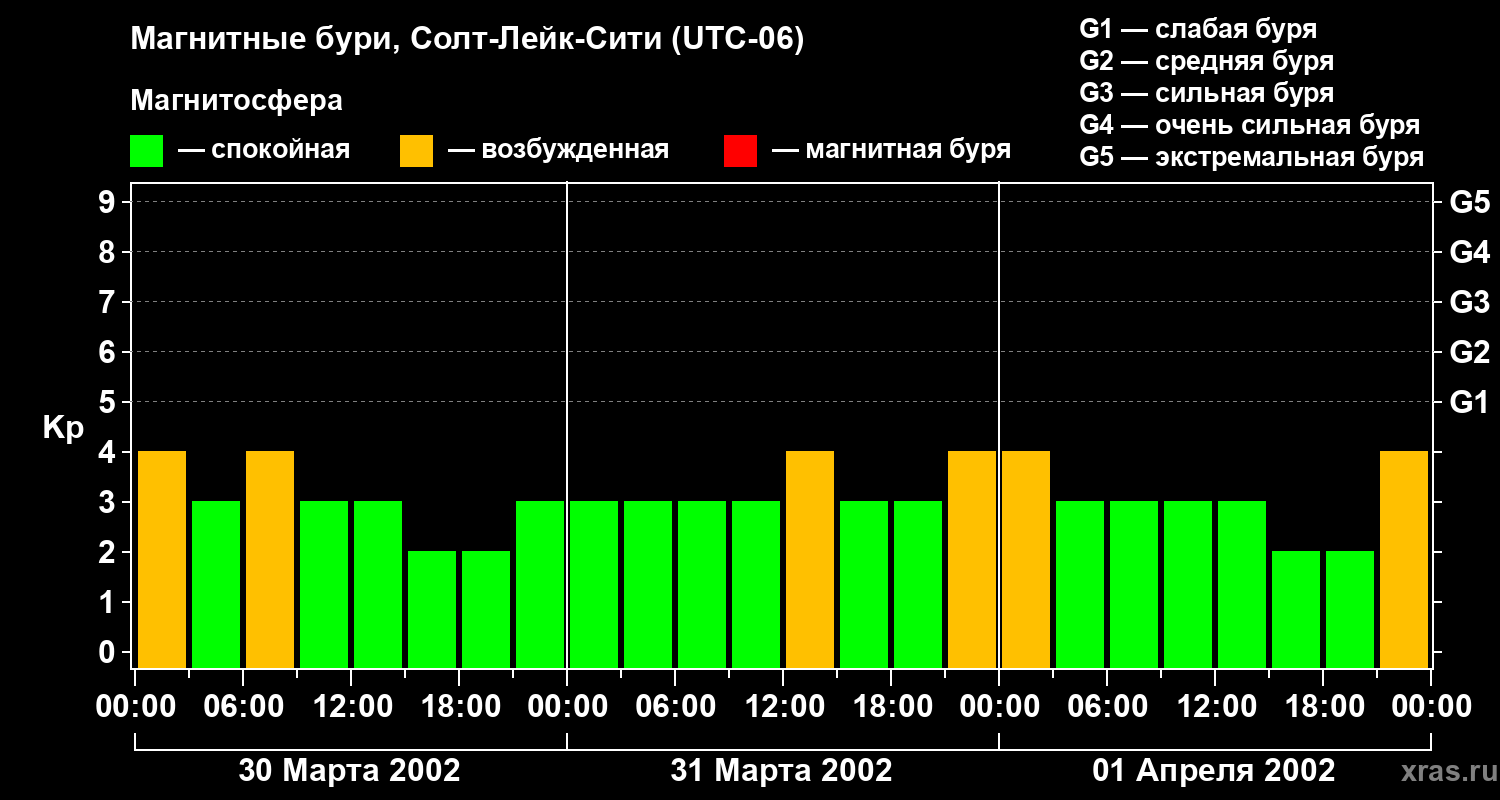Click the '5' value on the Kp axis
This screenshot has height=800, width=1500.
(109, 403)
